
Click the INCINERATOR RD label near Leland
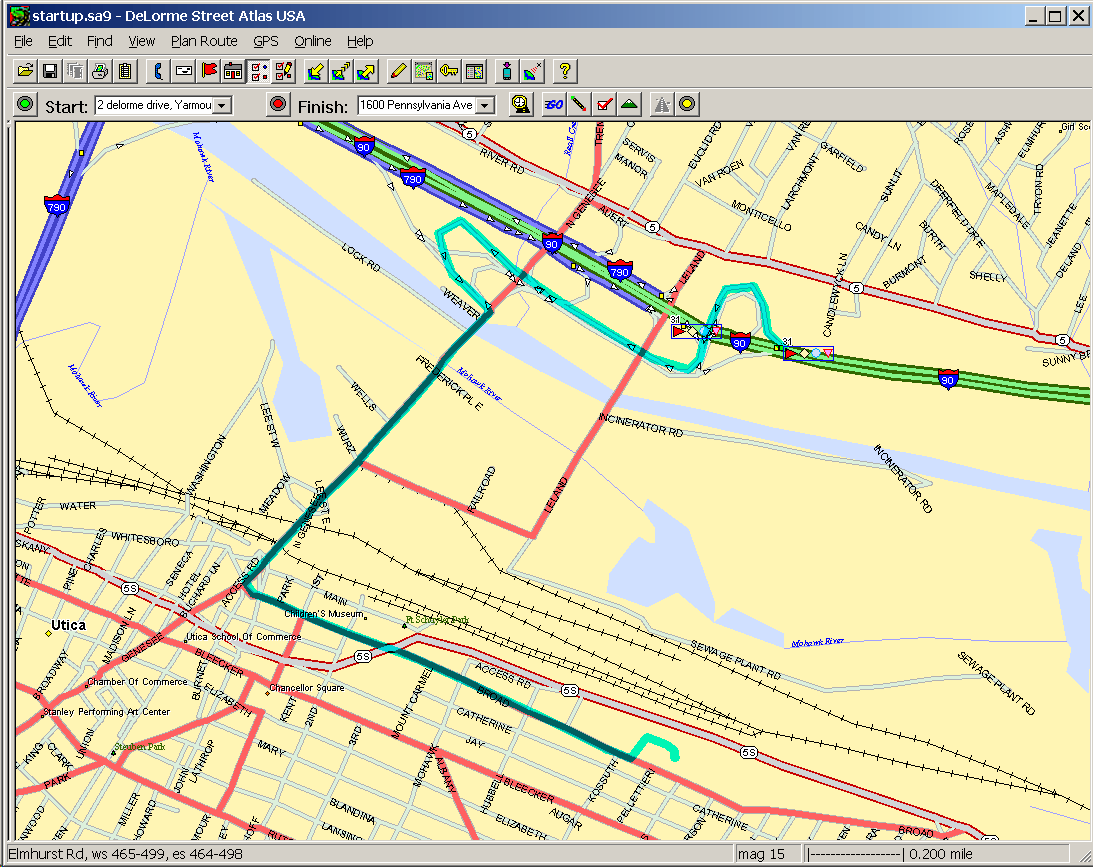pos(641,424)
